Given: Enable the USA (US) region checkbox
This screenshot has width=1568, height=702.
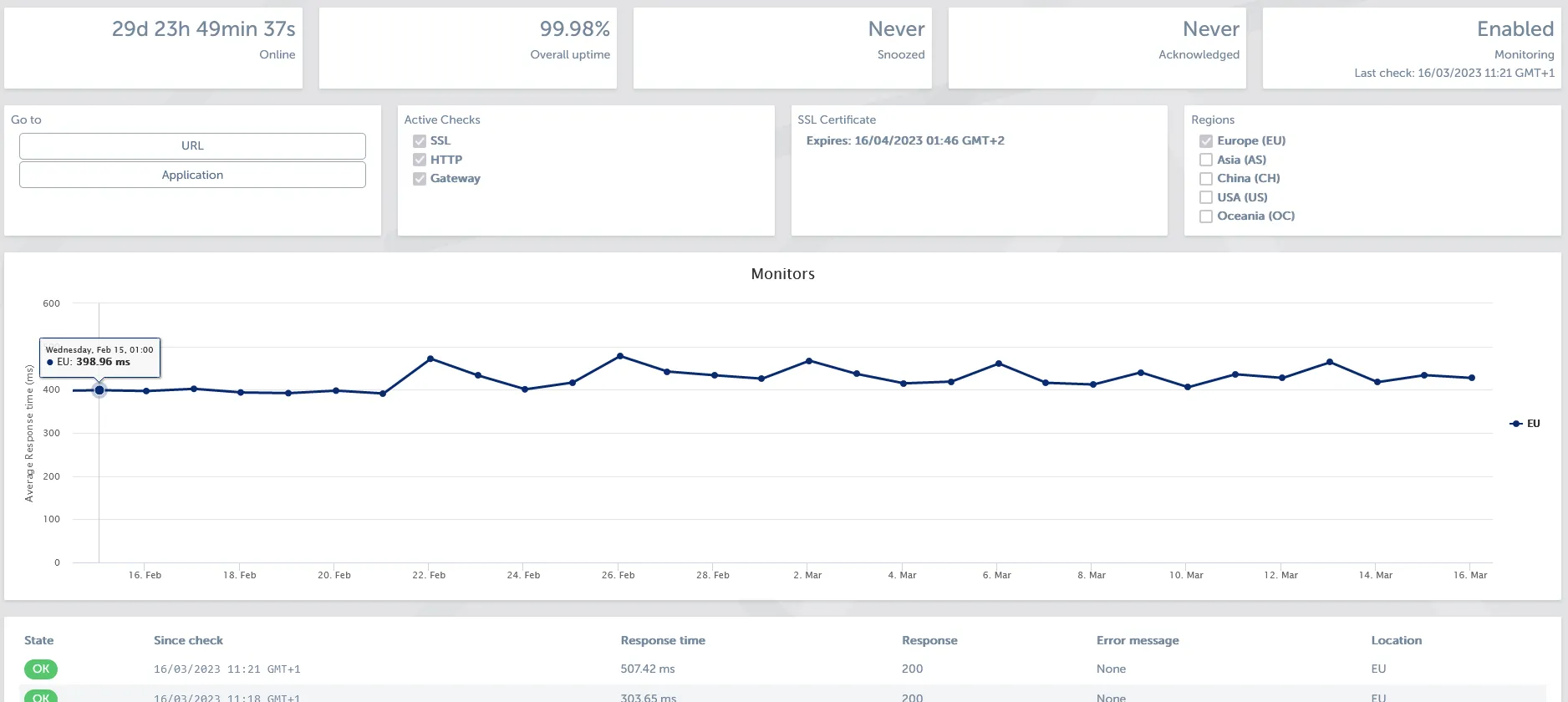Looking at the screenshot, I should pyautogui.click(x=1206, y=197).
